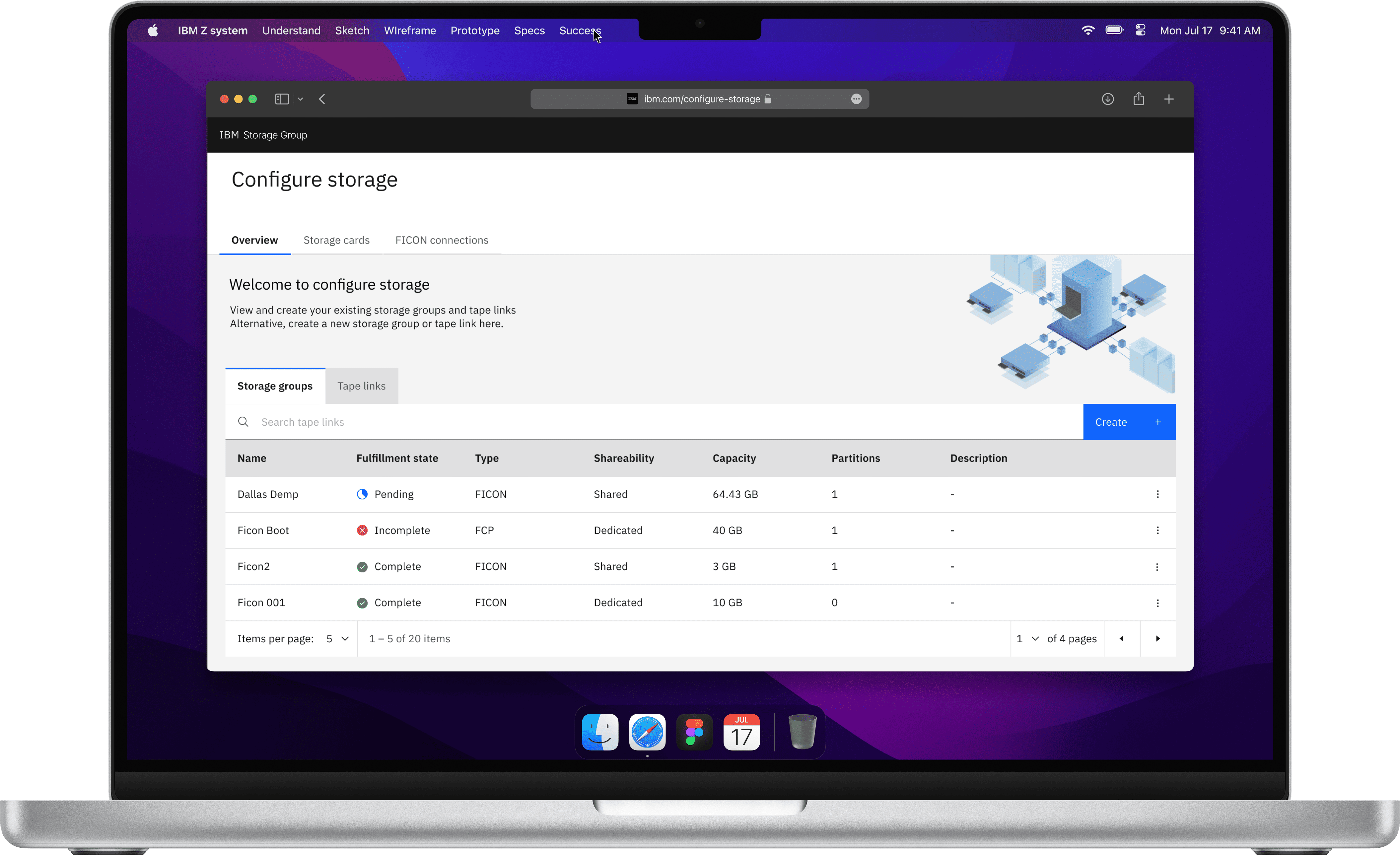Viewport: 1400px width, 855px height.
Task: Open the Apple menu icon
Action: [x=153, y=30]
